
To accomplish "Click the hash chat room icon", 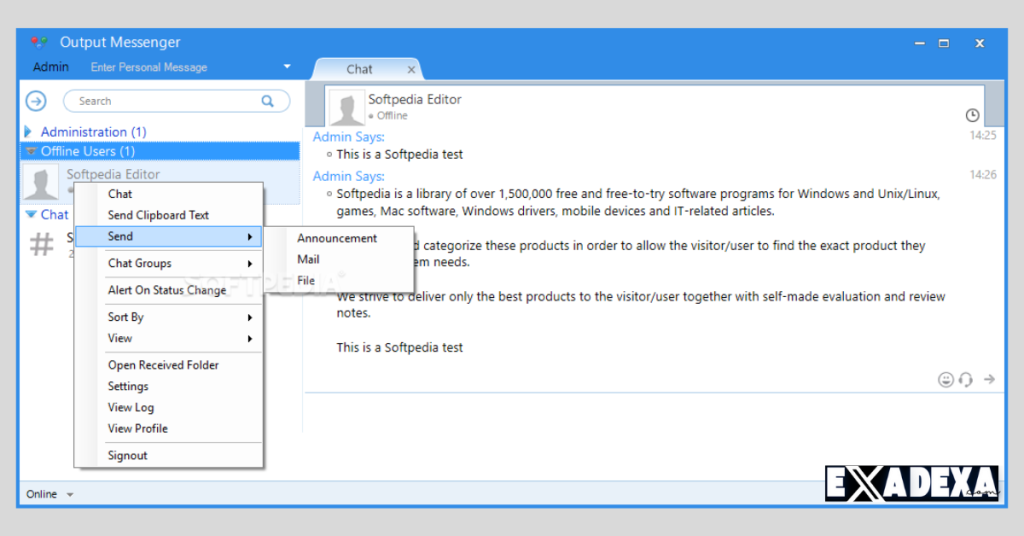I will tap(42, 245).
